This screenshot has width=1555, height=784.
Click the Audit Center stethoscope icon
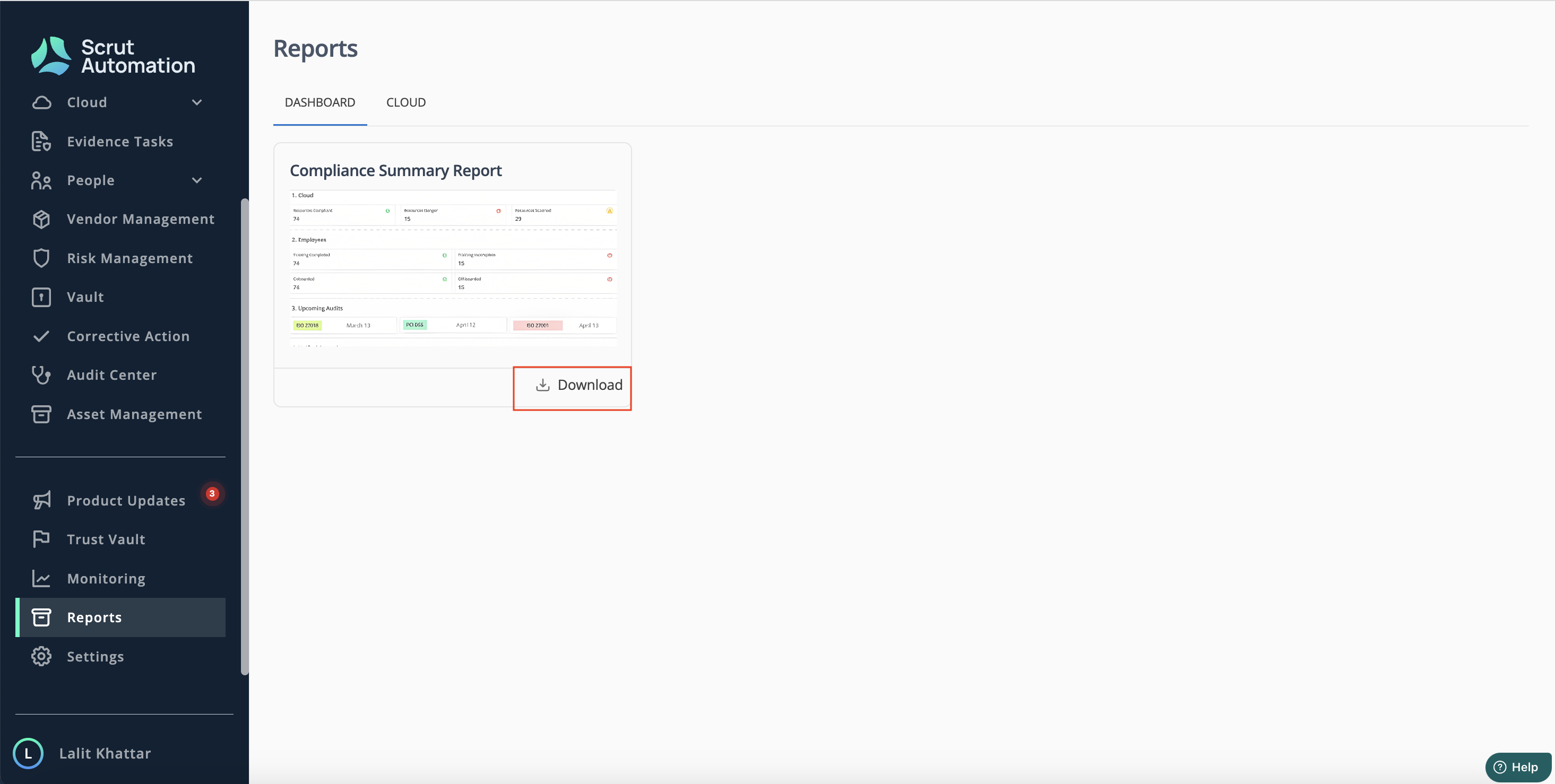[41, 375]
